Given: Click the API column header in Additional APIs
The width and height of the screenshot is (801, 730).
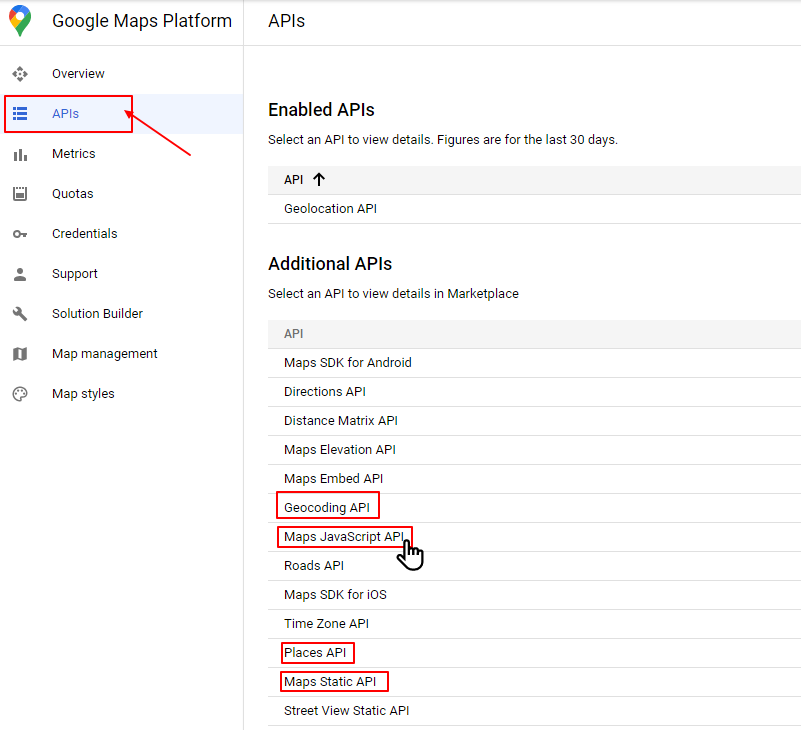Looking at the screenshot, I should coord(294,334).
